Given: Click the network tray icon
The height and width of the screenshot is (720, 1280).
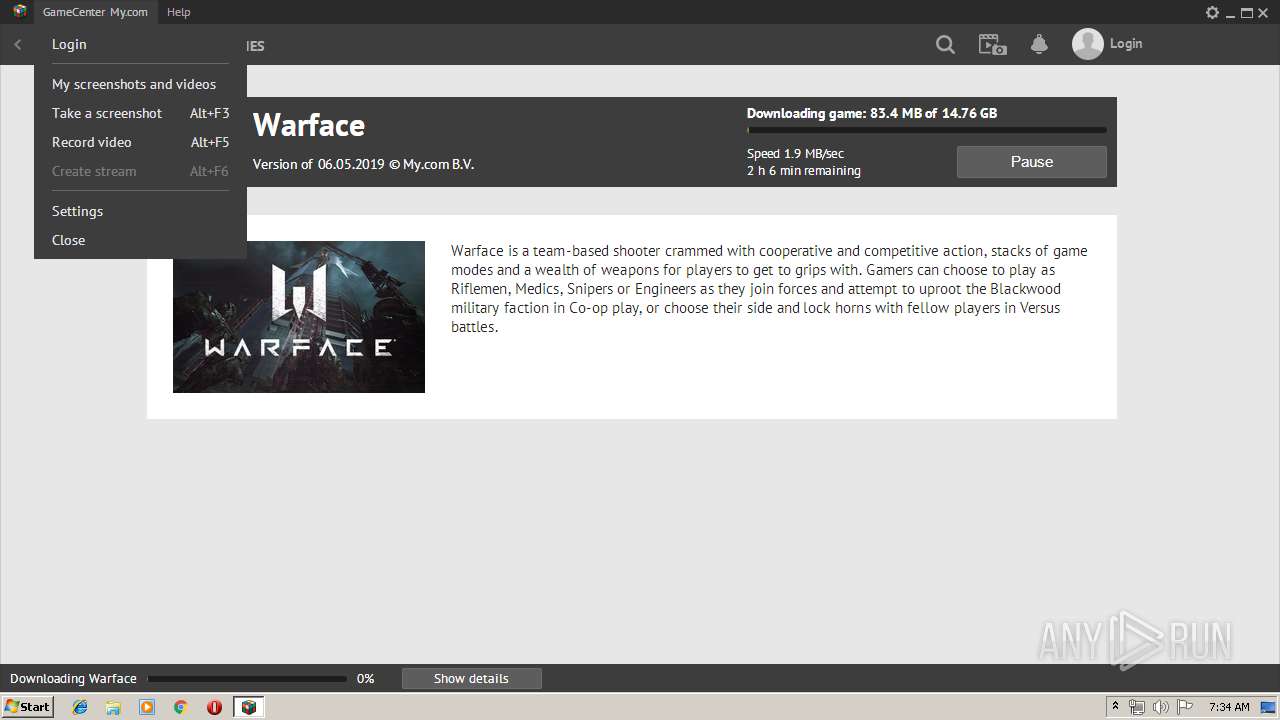Looking at the screenshot, I should [1137, 707].
